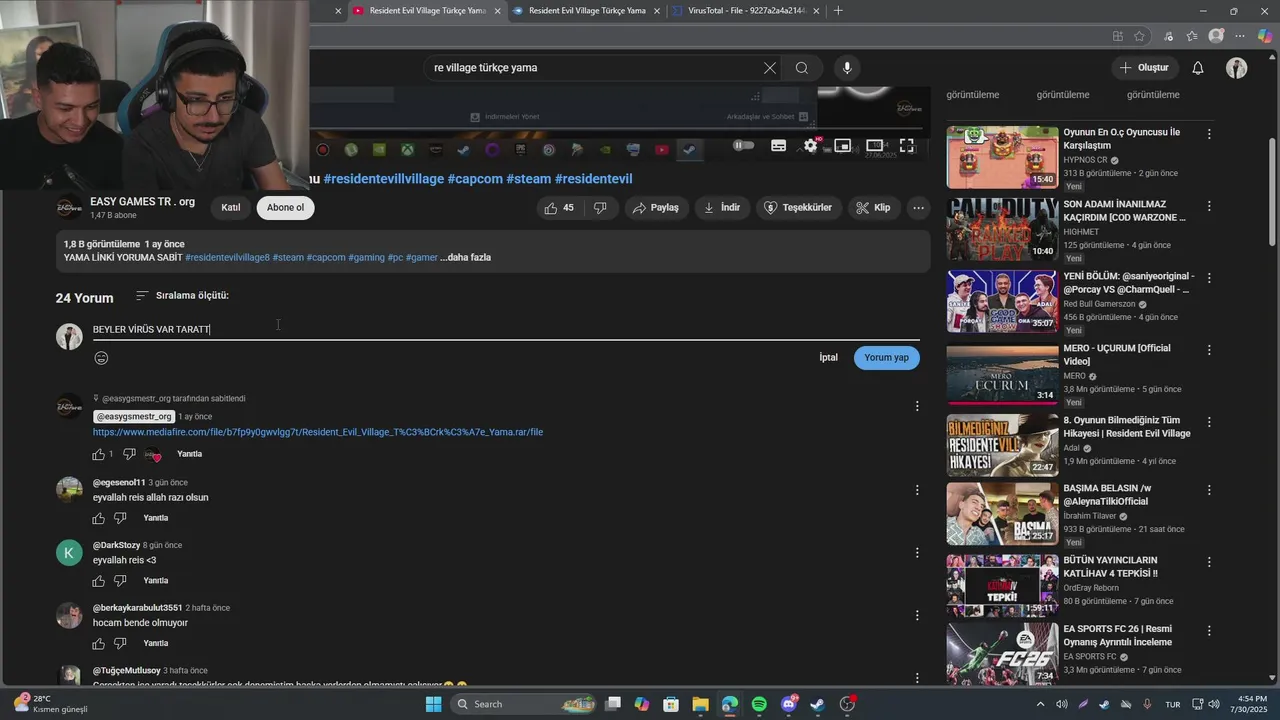Open Edge settings and more menu
This screenshot has width=1280, height=720.
(1241, 36)
